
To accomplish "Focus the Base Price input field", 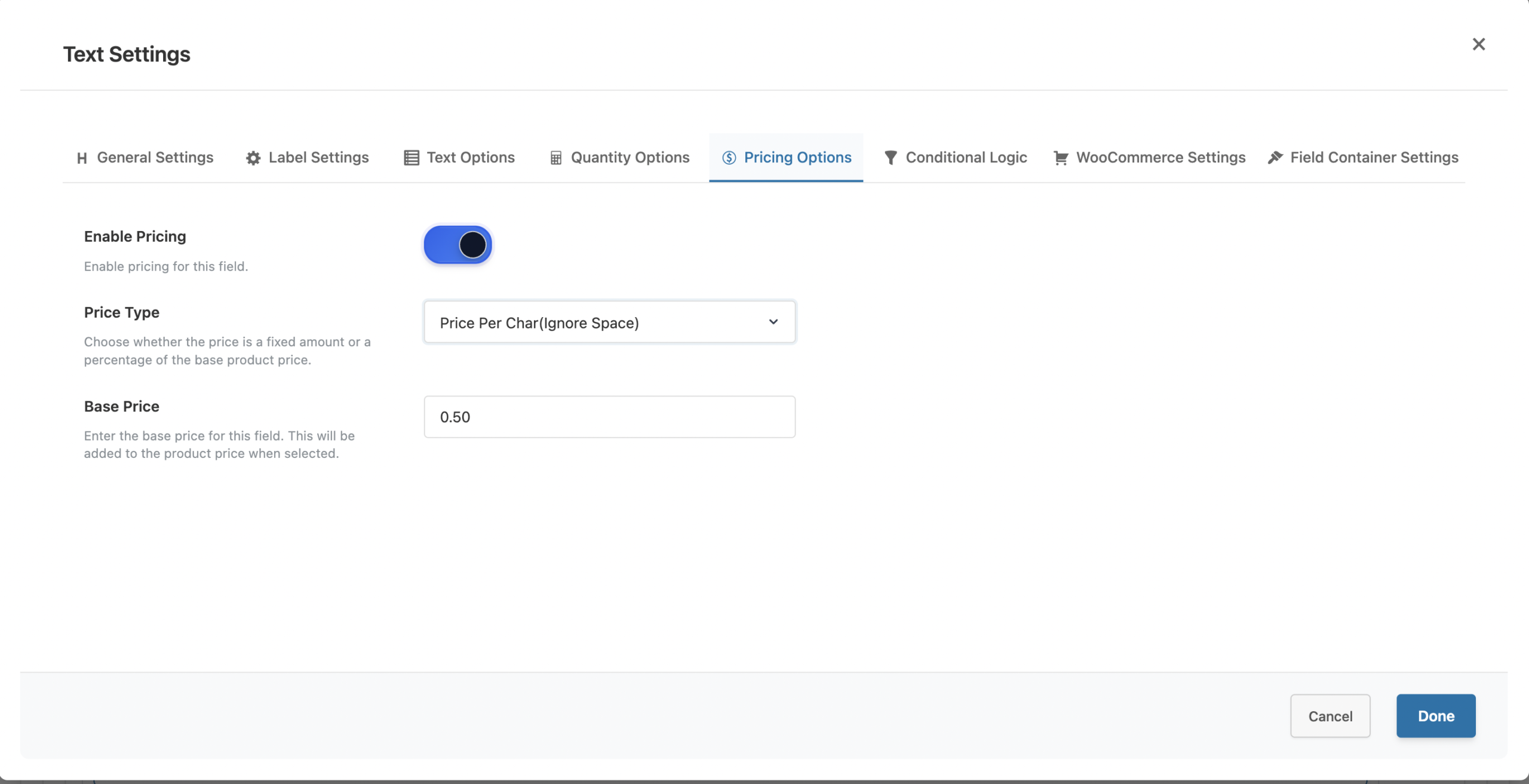I will [609, 417].
